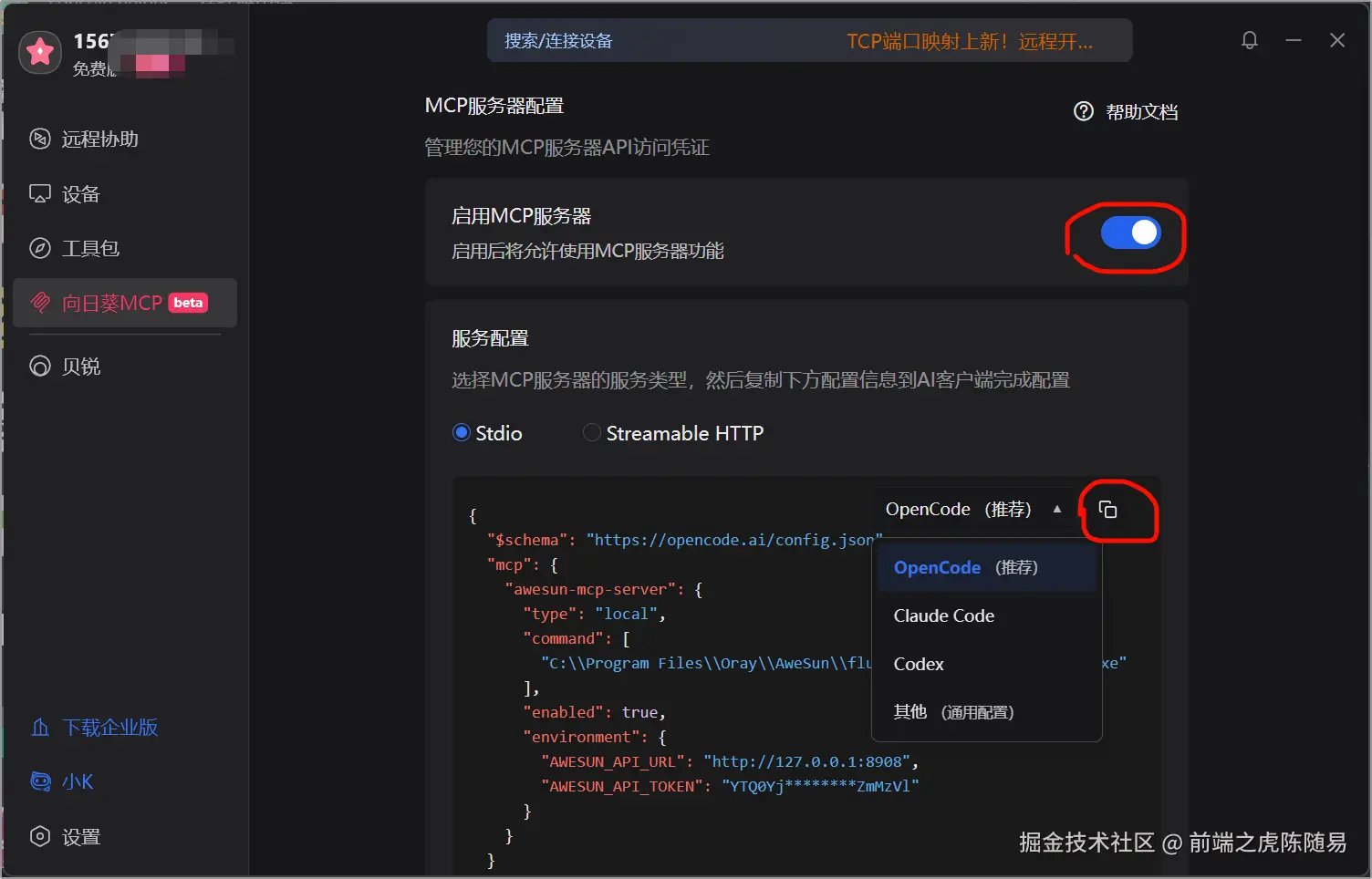The image size is (1372, 879).
Task: Click the help question mark icon
Action: [1084, 111]
